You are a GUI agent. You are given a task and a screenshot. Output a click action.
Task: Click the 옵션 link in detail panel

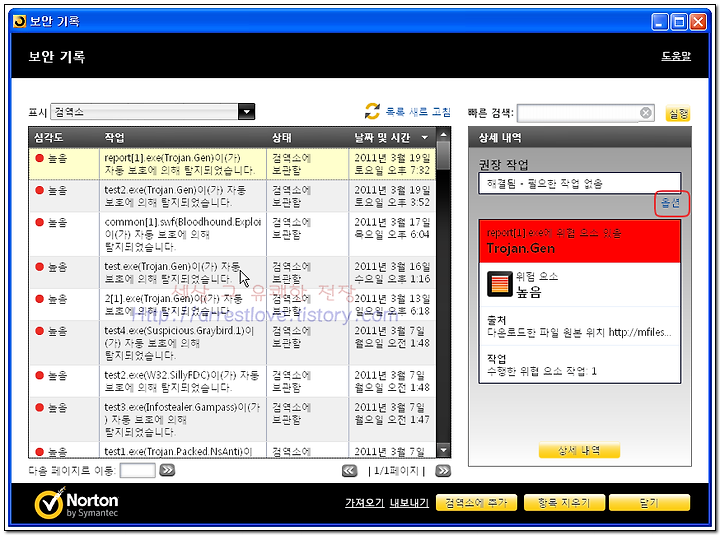click(671, 203)
